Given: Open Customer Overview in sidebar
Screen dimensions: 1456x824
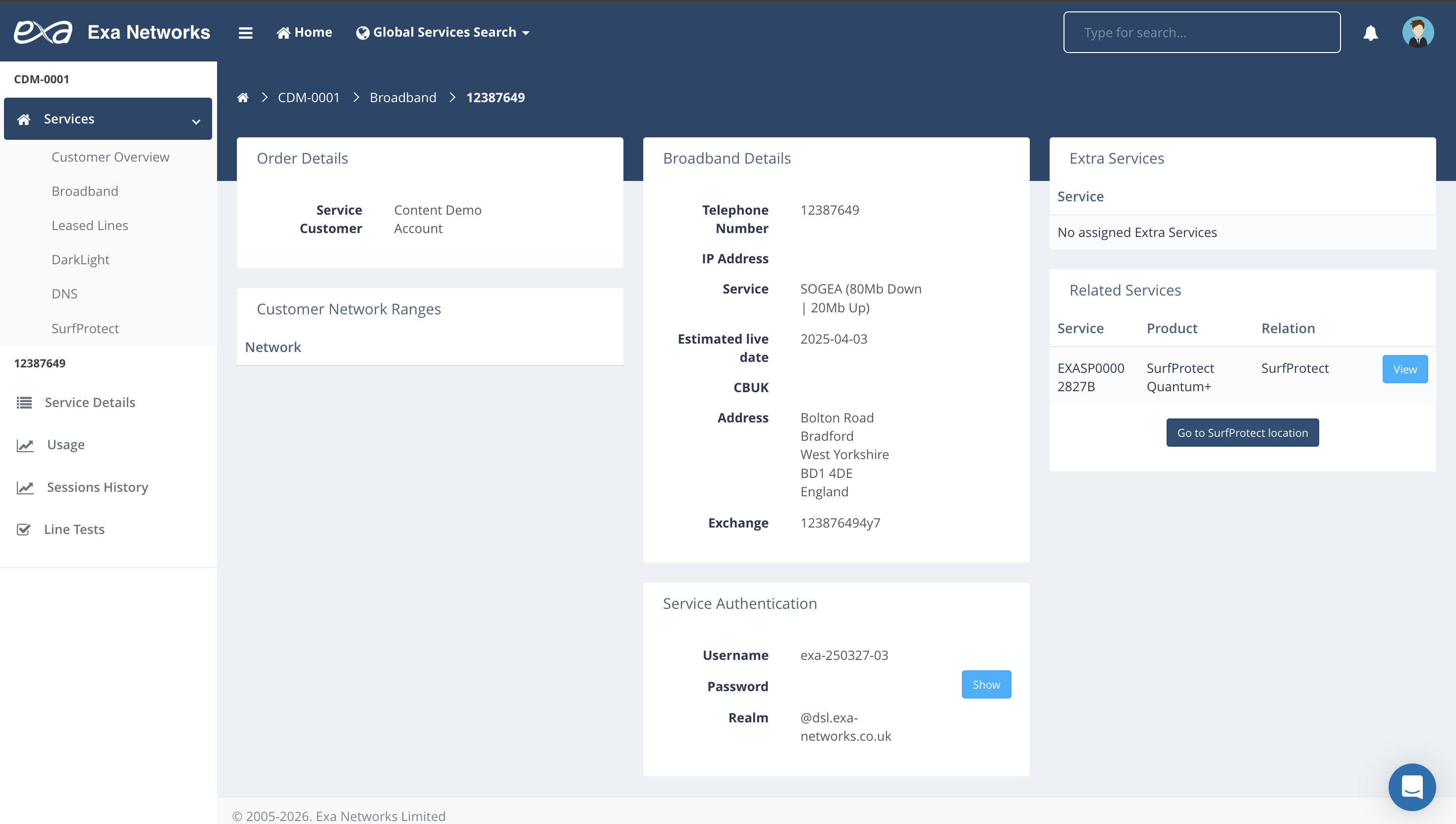Looking at the screenshot, I should click(111, 157).
